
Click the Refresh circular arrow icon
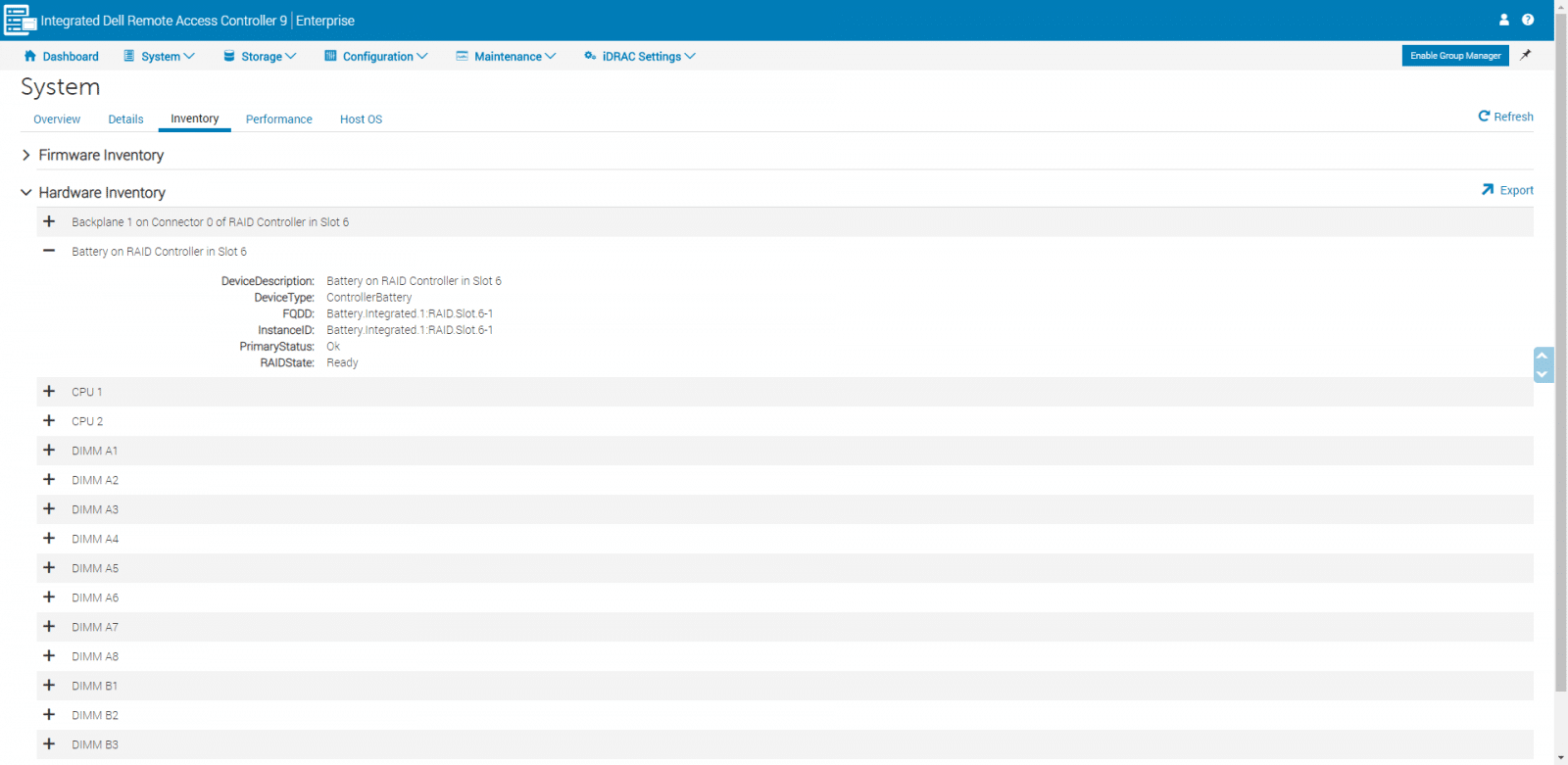(x=1484, y=117)
